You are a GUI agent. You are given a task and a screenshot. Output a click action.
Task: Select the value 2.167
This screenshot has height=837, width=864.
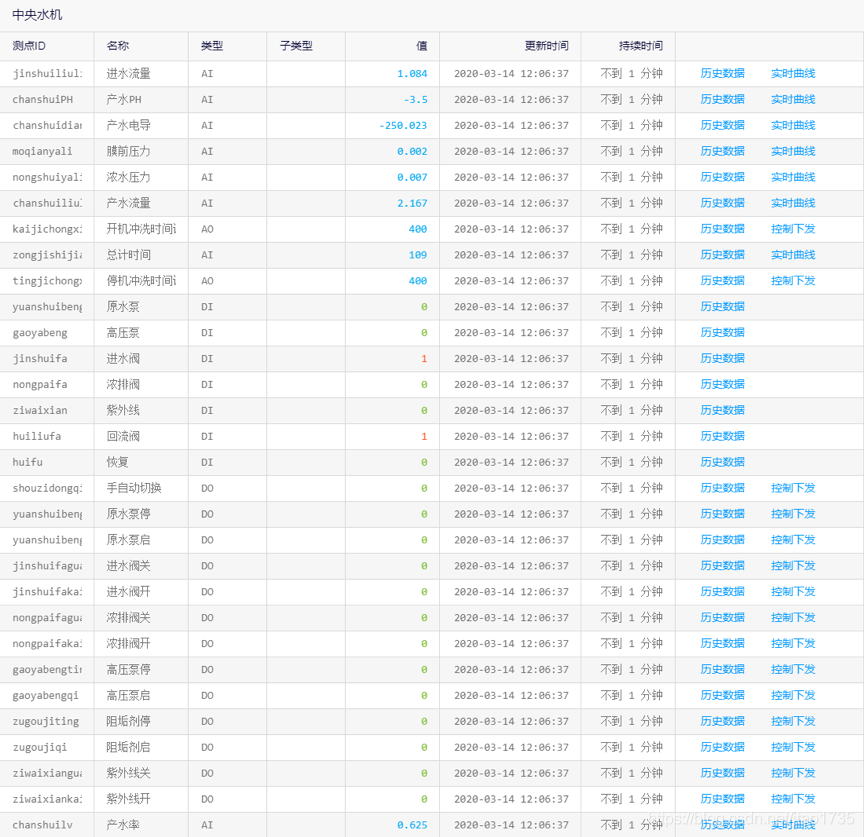tap(412, 203)
